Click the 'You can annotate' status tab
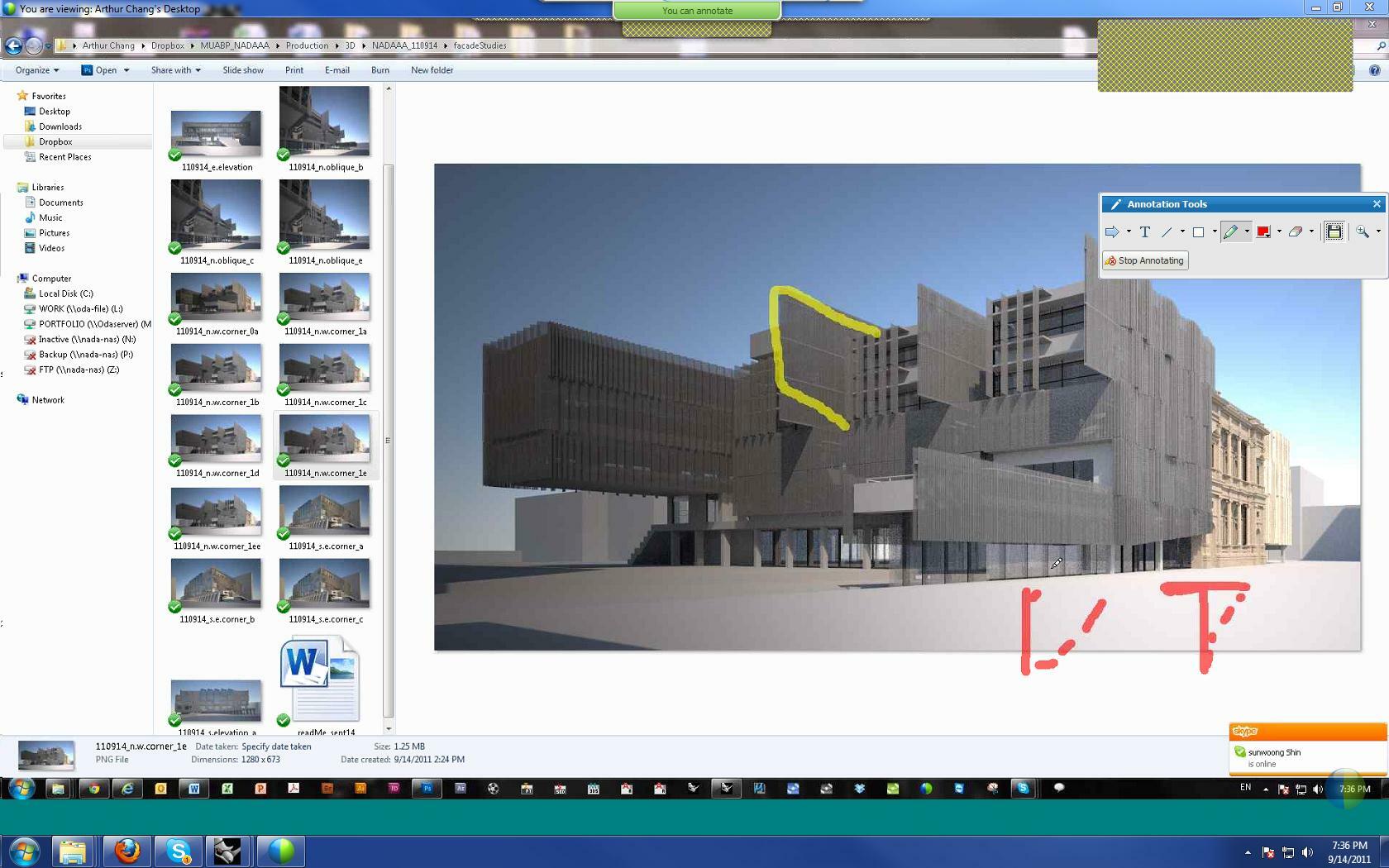This screenshot has width=1389, height=868. click(697, 11)
